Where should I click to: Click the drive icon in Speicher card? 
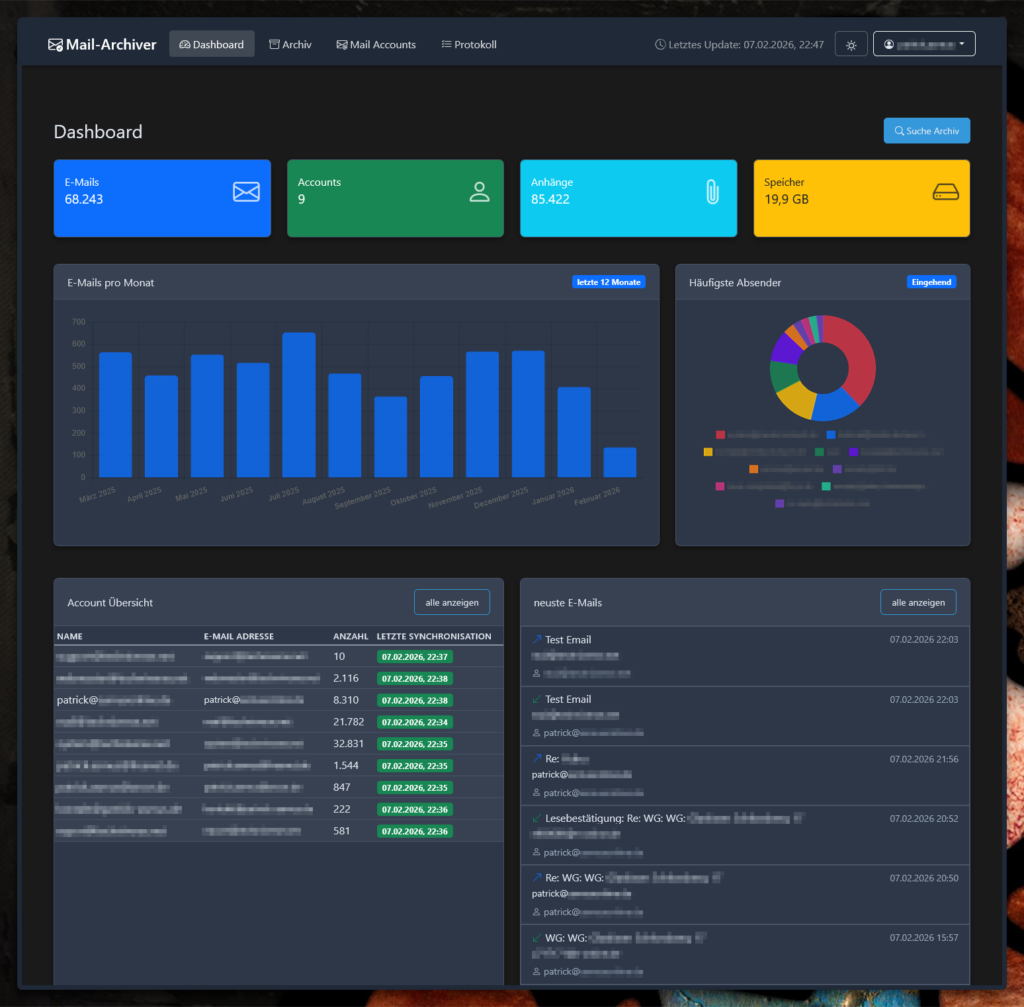tap(945, 192)
